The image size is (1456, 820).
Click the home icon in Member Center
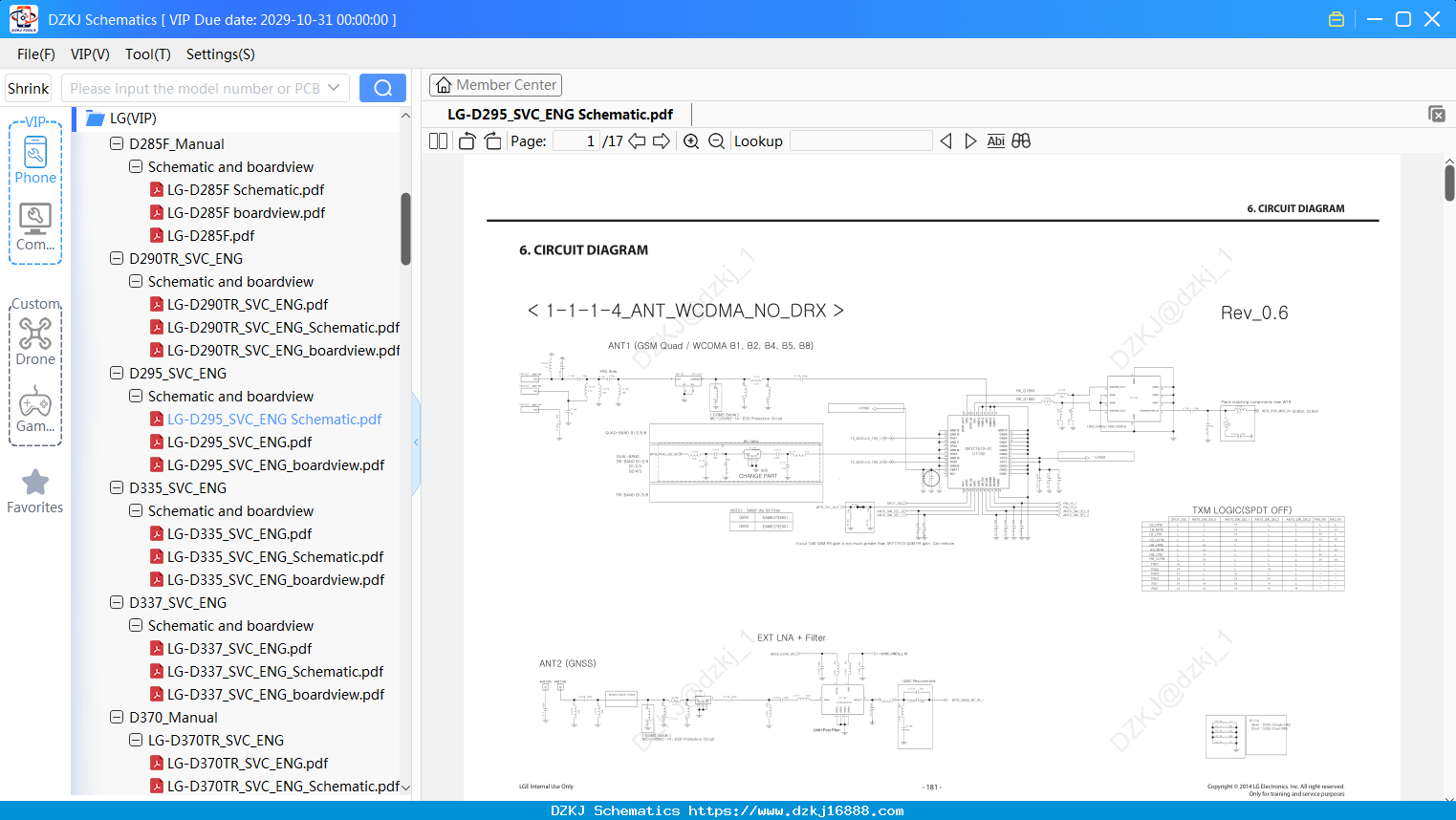(x=444, y=85)
